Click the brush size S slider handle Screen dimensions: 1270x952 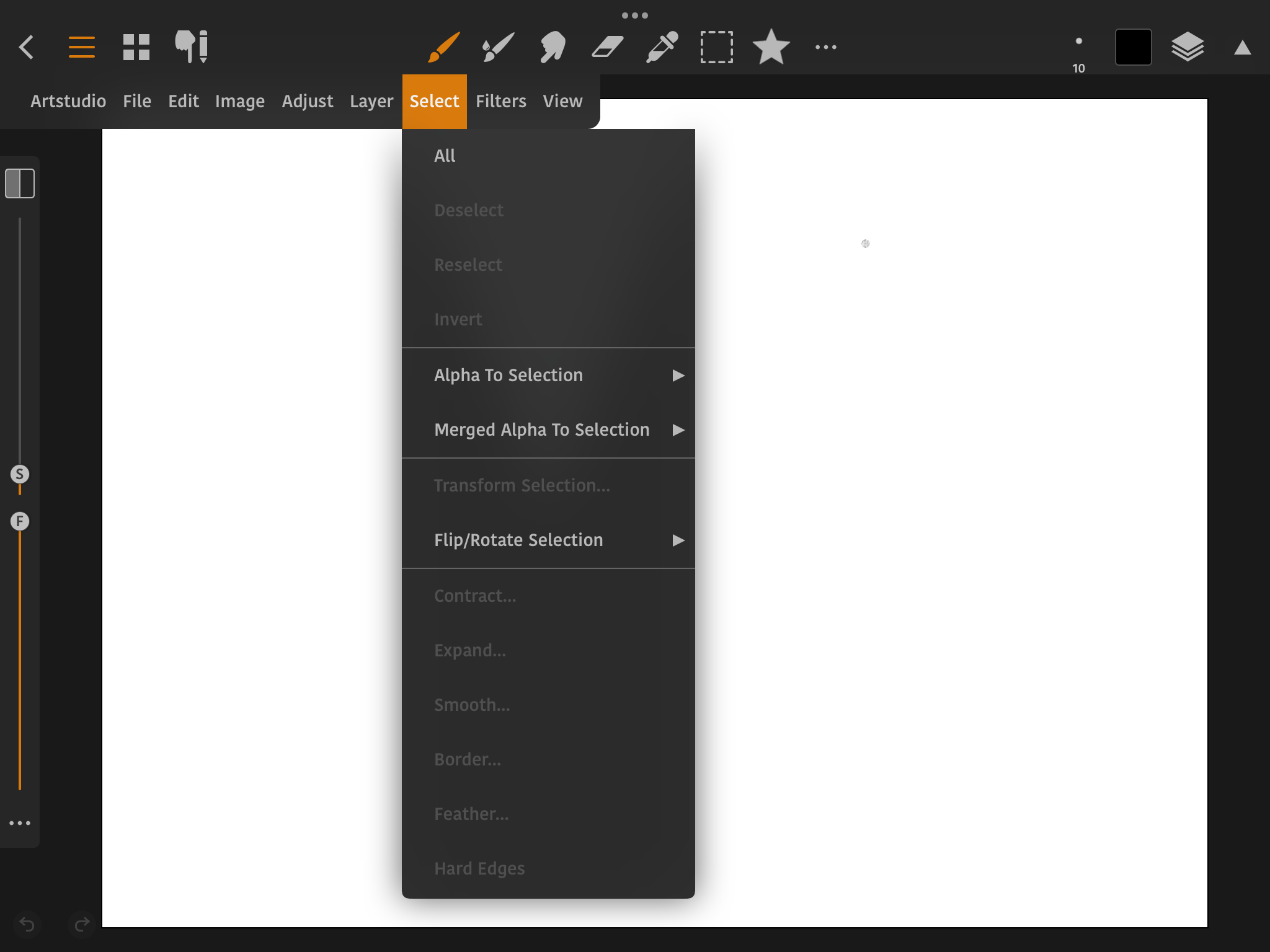[x=20, y=474]
